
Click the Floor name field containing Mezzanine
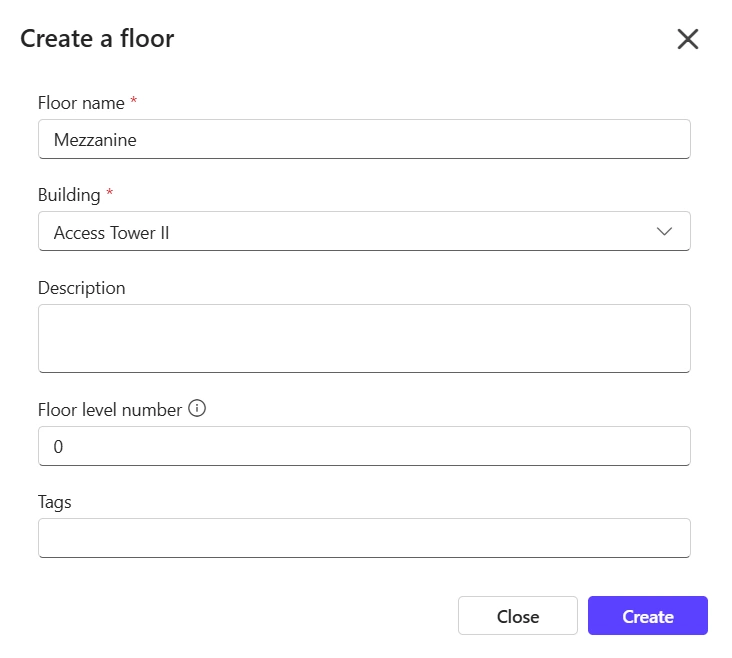click(364, 139)
